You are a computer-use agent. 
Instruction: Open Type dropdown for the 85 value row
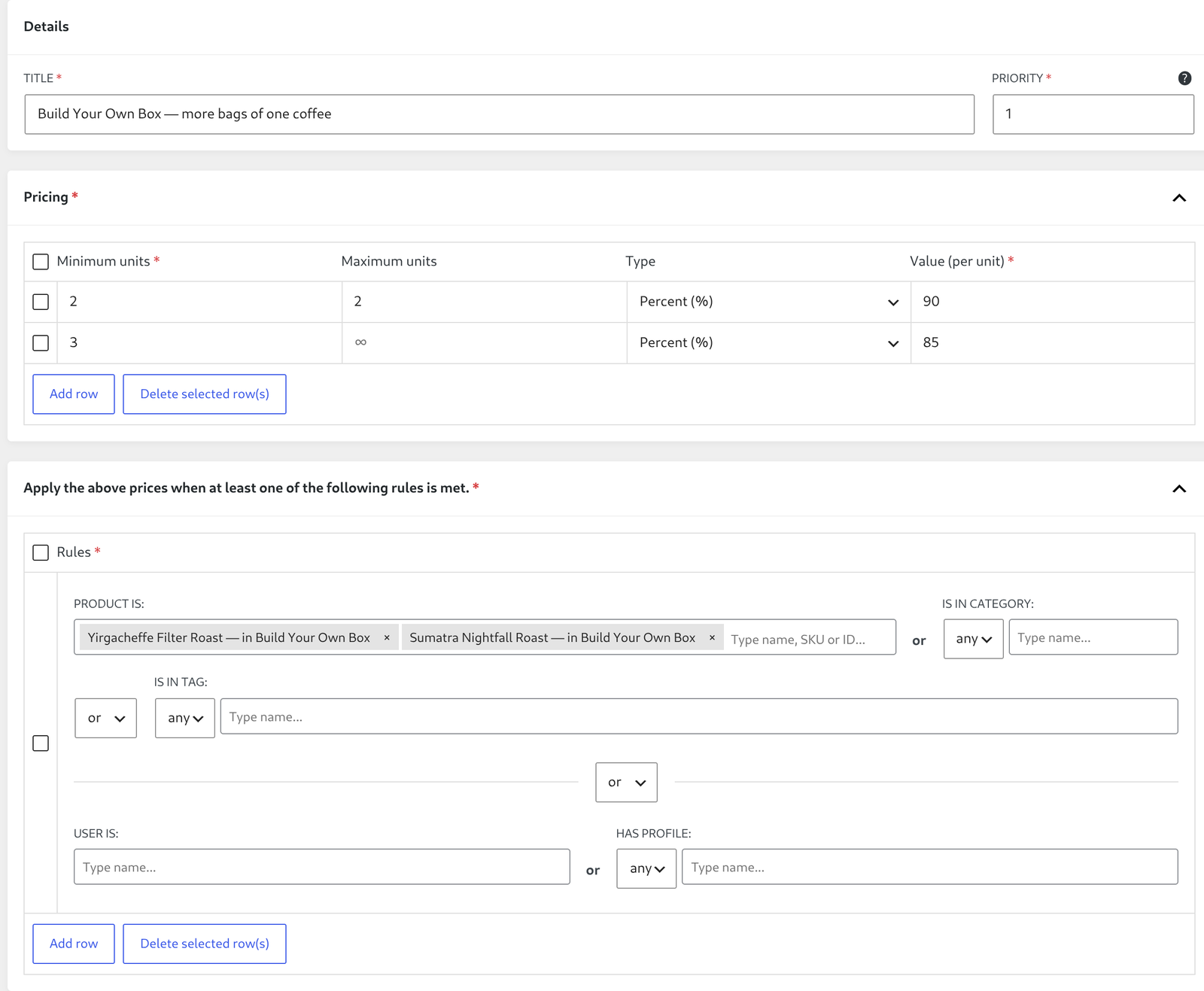click(768, 343)
